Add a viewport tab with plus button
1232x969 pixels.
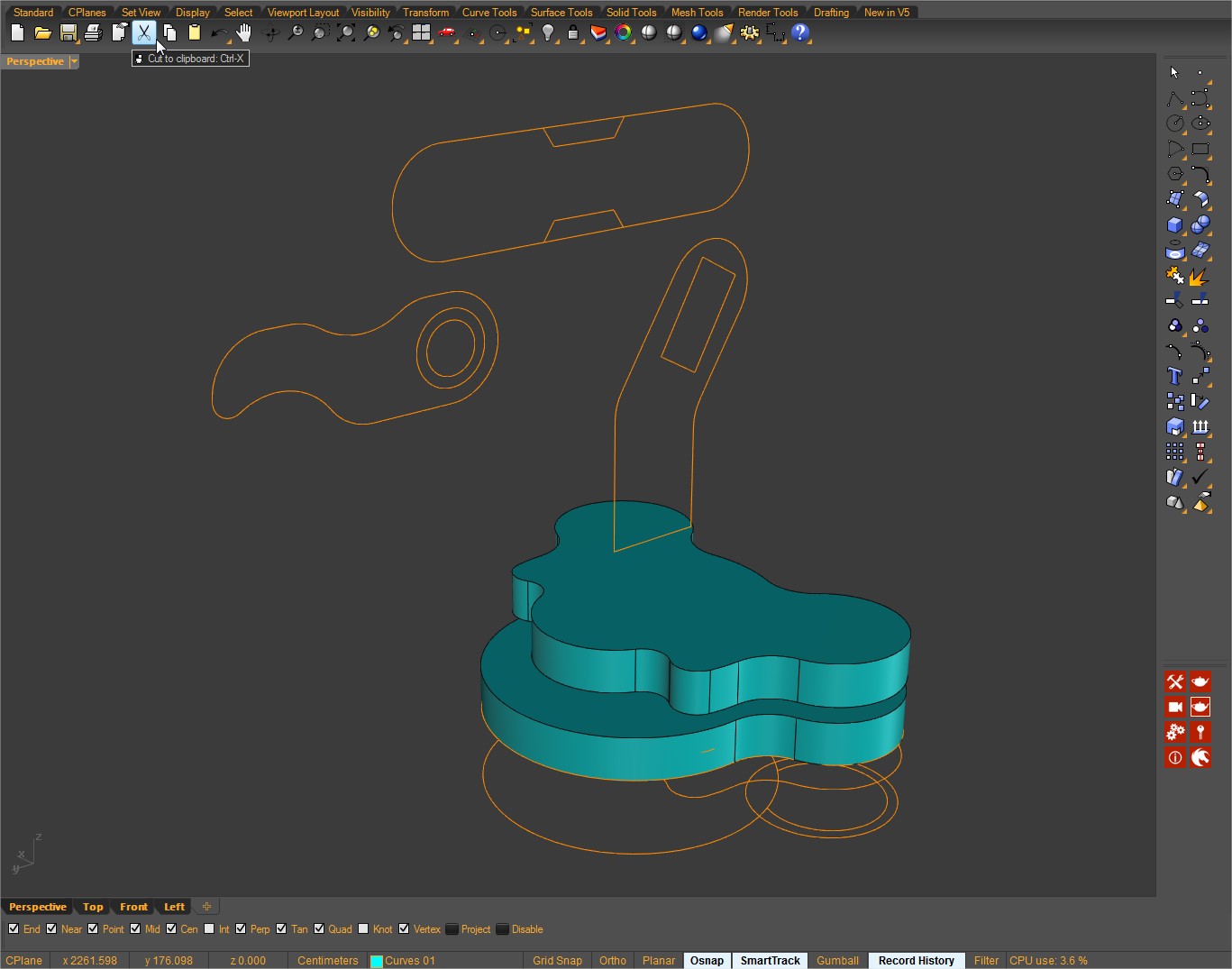pyautogui.click(x=206, y=907)
